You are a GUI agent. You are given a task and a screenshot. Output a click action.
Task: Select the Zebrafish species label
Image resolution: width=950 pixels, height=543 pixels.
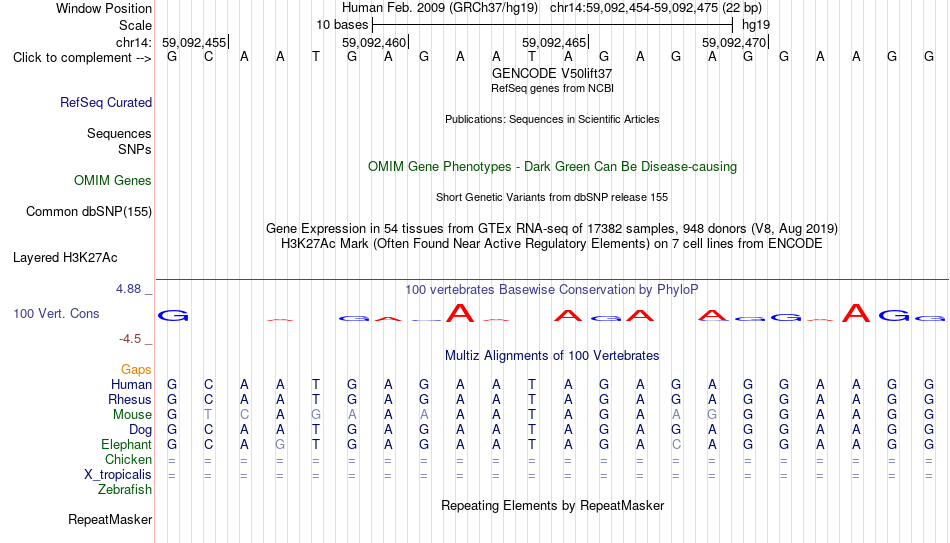click(x=125, y=489)
